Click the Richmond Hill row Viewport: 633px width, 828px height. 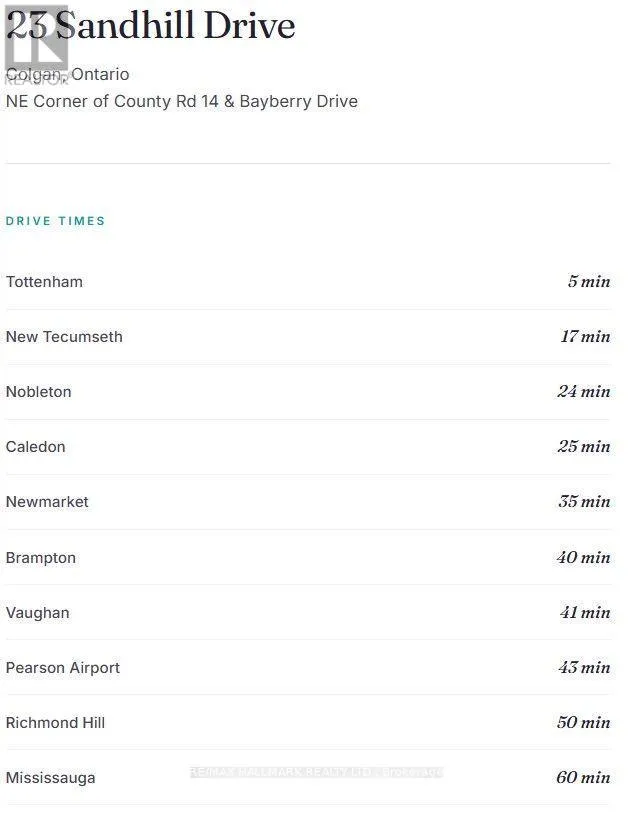[308, 722]
